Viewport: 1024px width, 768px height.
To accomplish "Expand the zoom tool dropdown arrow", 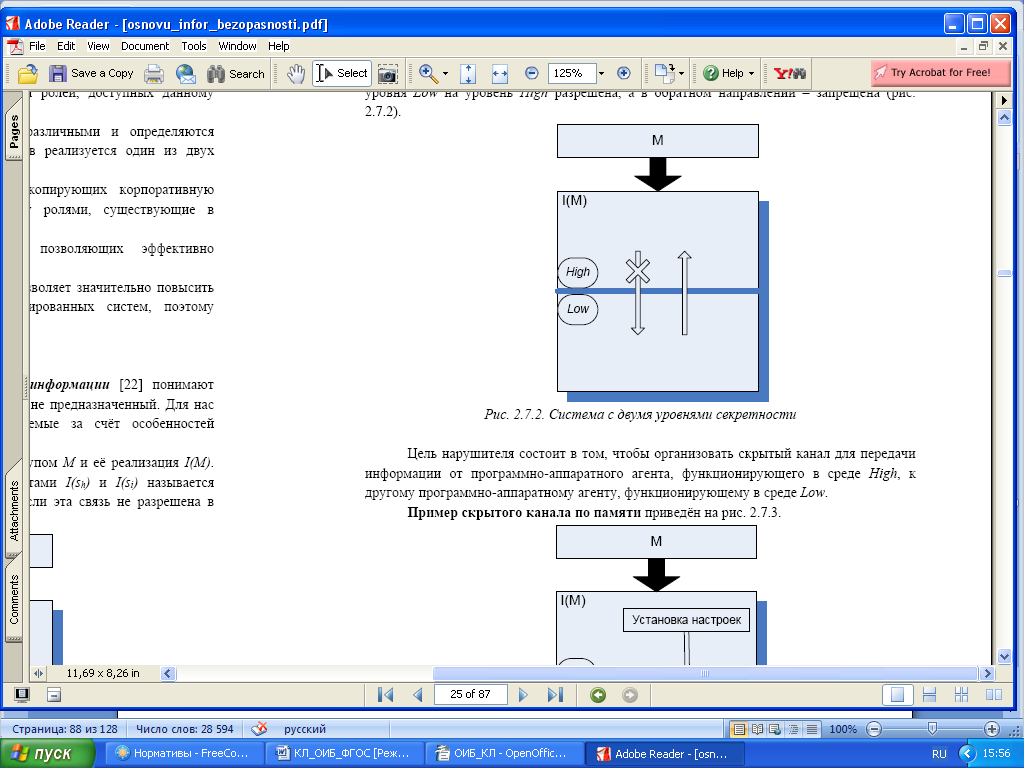I will (445, 74).
